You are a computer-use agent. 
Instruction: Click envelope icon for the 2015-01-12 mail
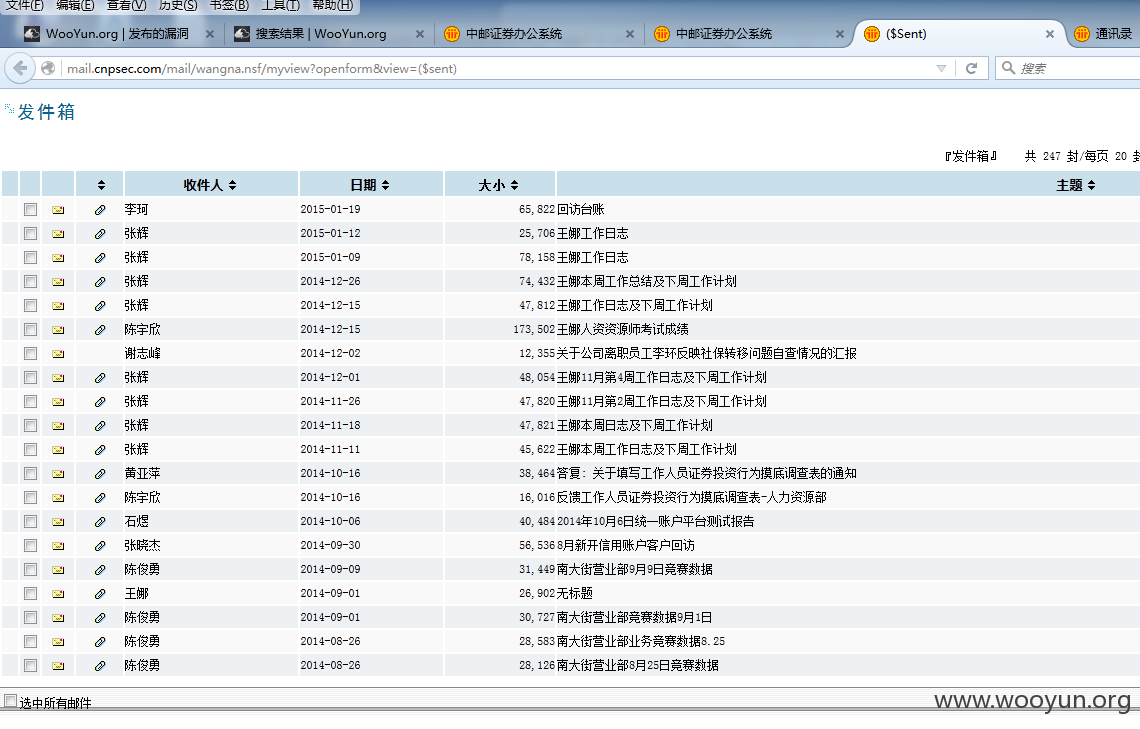pyautogui.click(x=58, y=234)
